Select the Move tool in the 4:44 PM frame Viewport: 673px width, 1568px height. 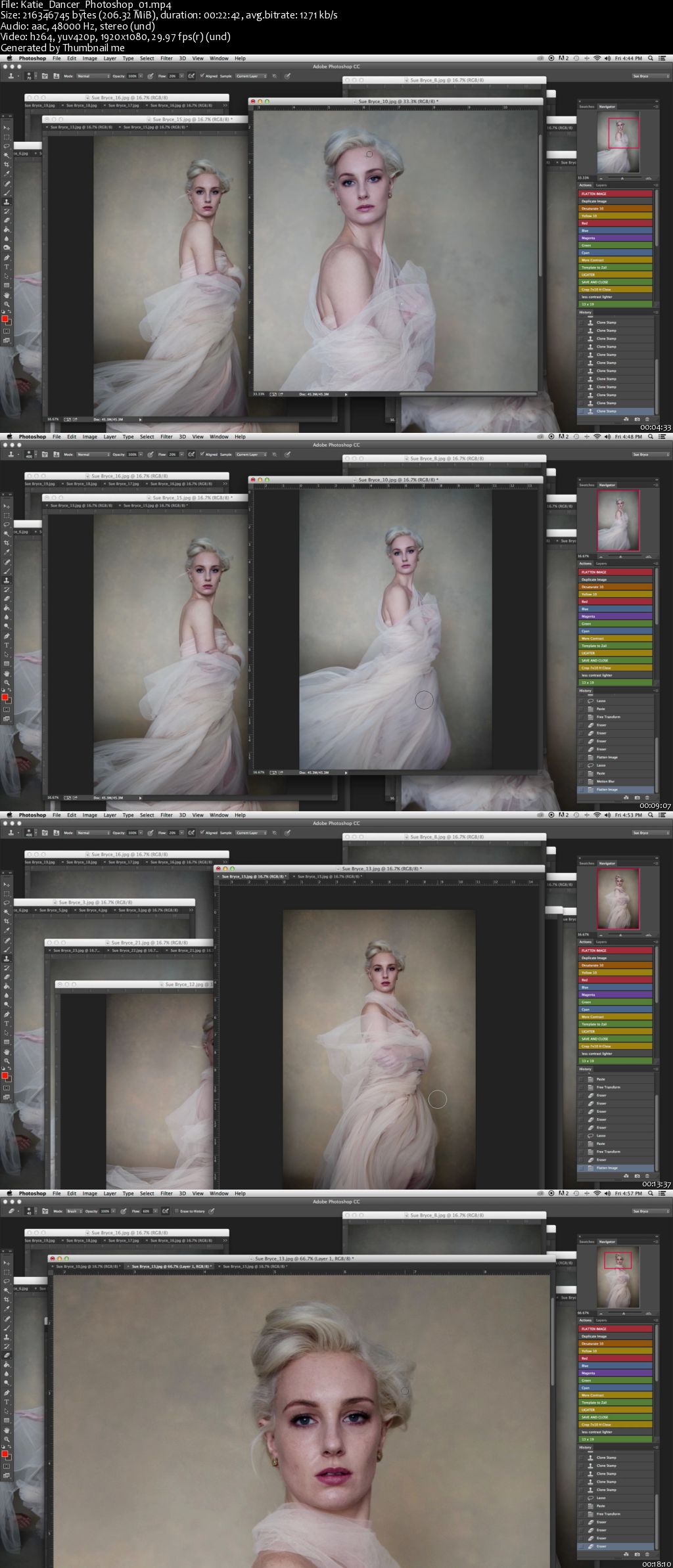7,128
